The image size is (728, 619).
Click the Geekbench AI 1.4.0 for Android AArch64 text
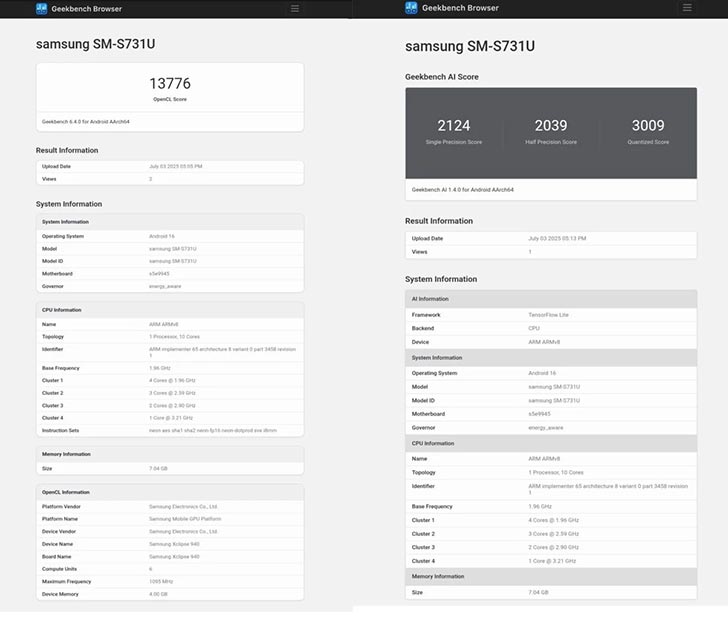click(462, 189)
